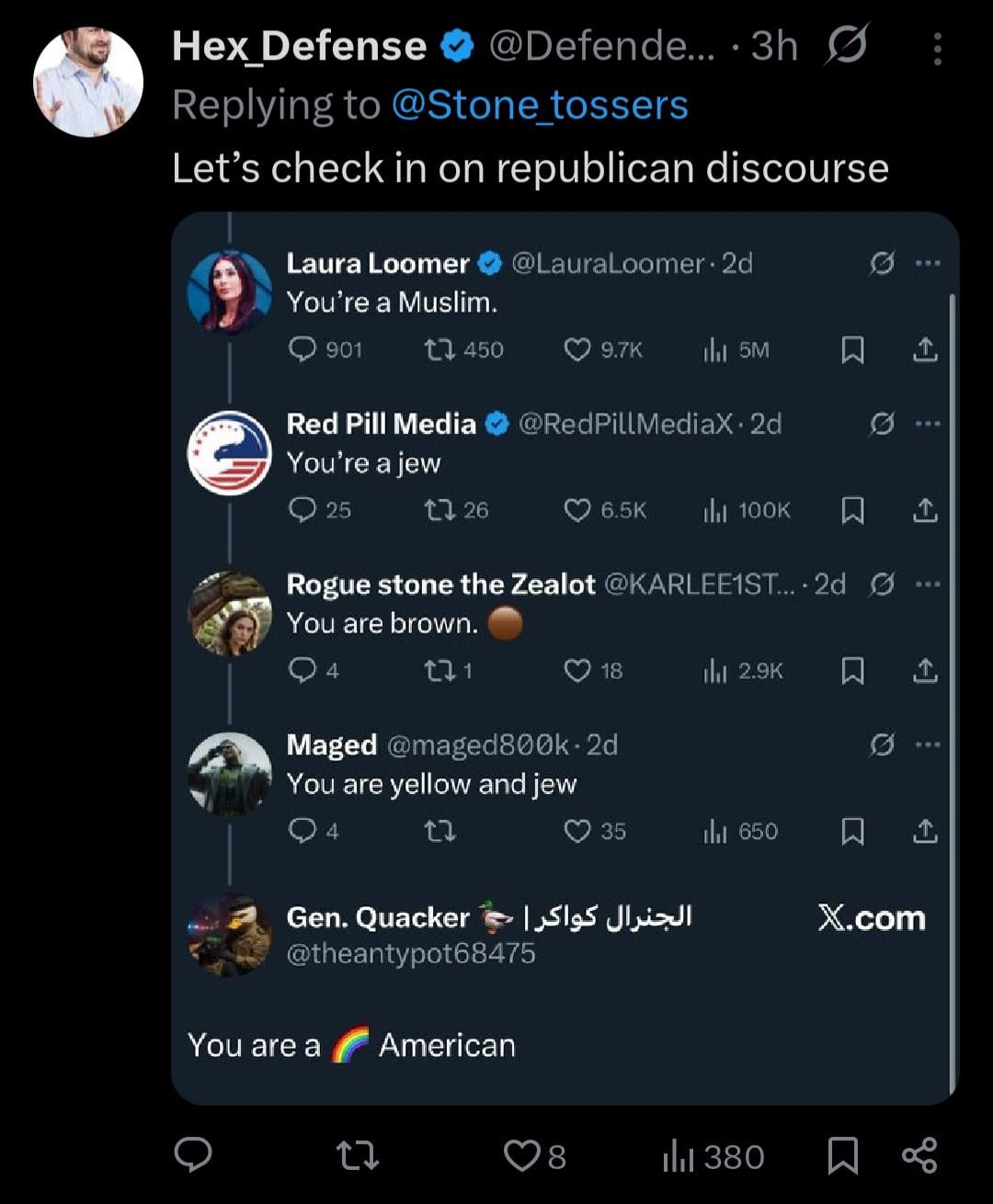Click the brown circle emoji in tweet
This screenshot has height=1204, width=993.
click(x=505, y=623)
